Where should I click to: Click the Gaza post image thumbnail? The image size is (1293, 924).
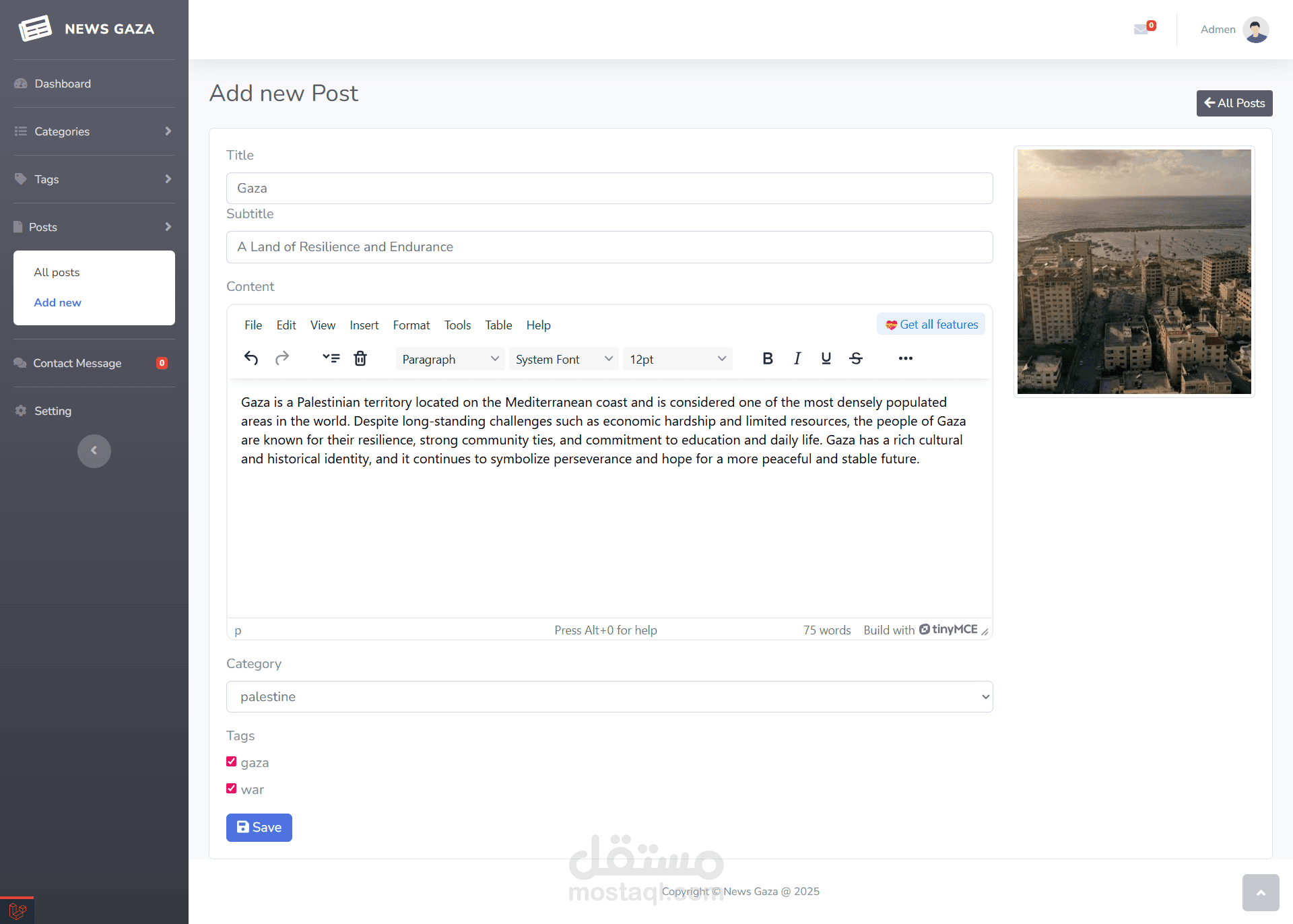click(x=1134, y=271)
